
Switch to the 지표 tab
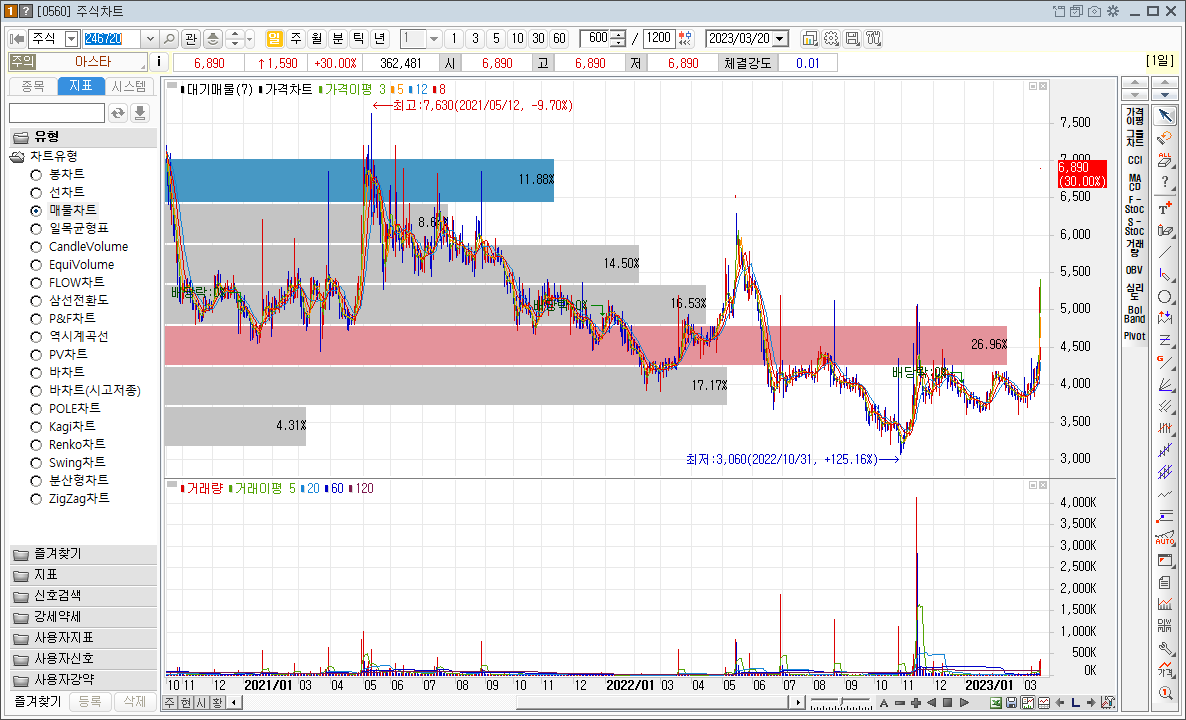tap(80, 86)
